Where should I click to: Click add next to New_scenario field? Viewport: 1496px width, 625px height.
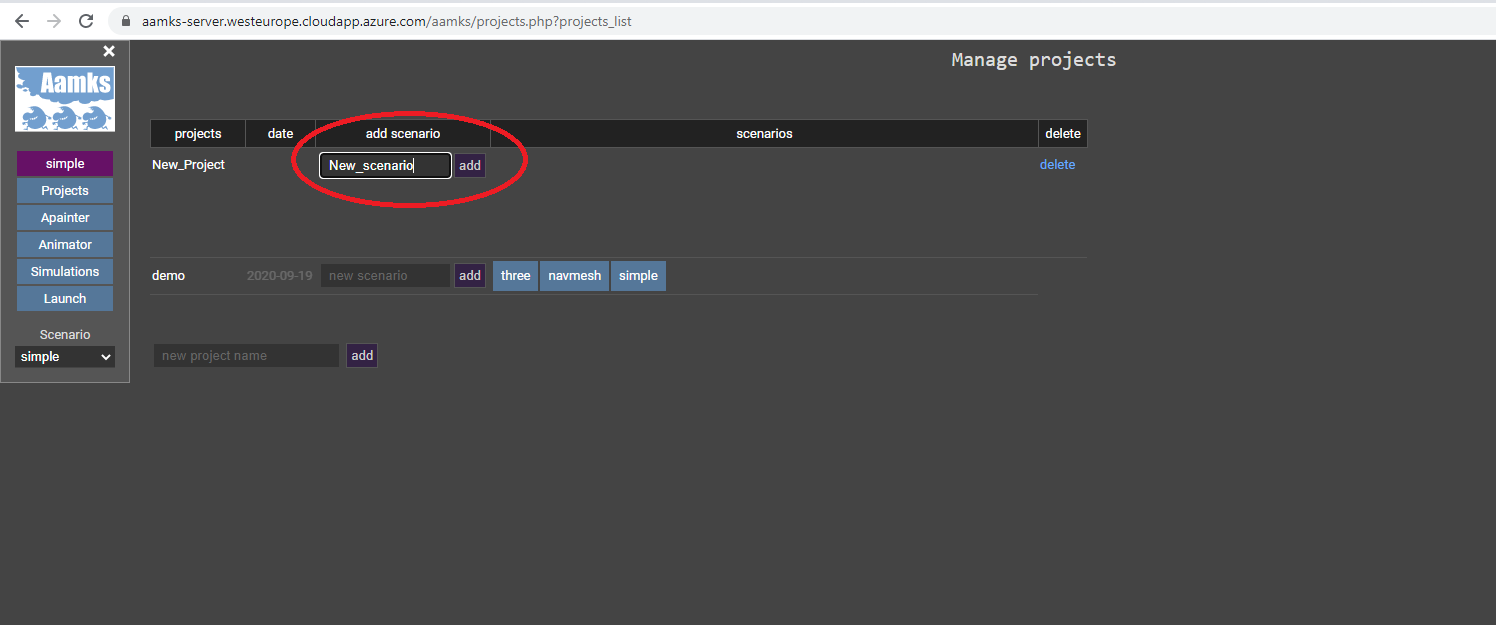pyautogui.click(x=470, y=166)
